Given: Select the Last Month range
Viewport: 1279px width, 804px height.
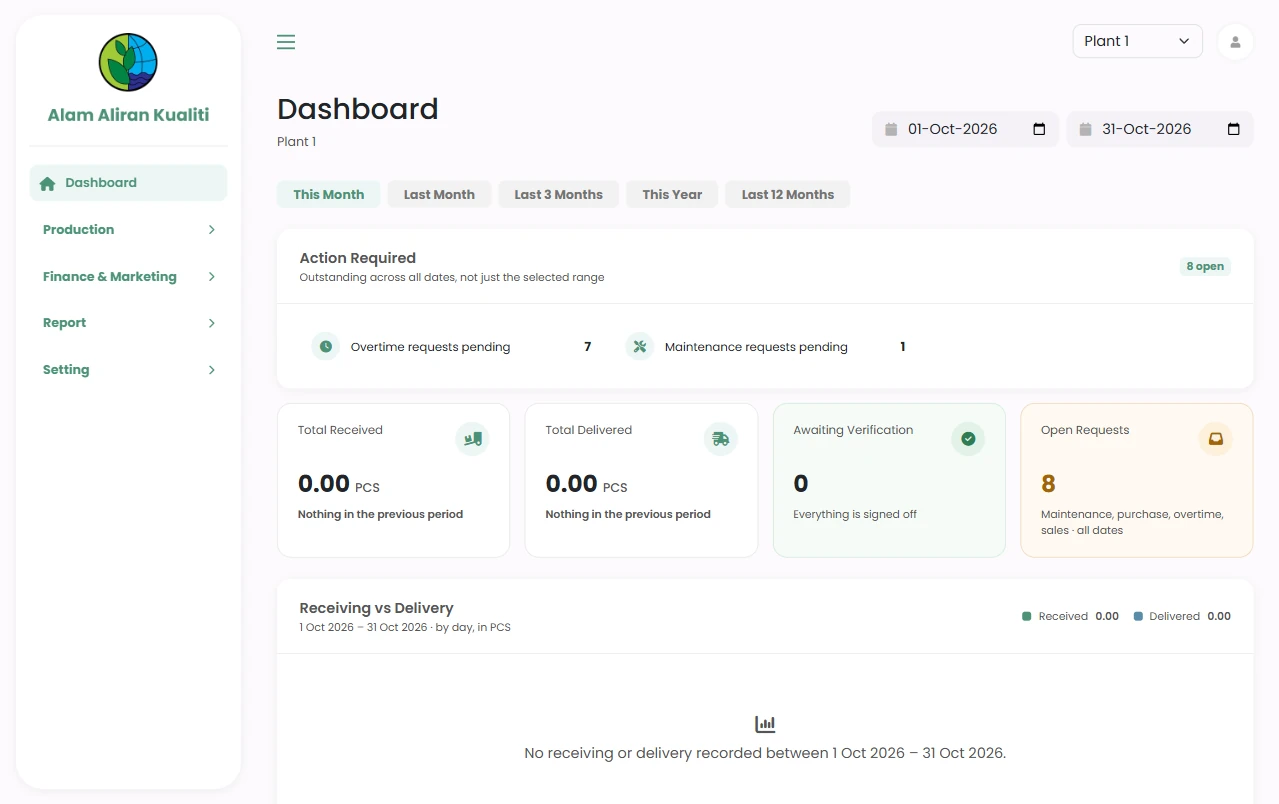Looking at the screenshot, I should tap(439, 194).
